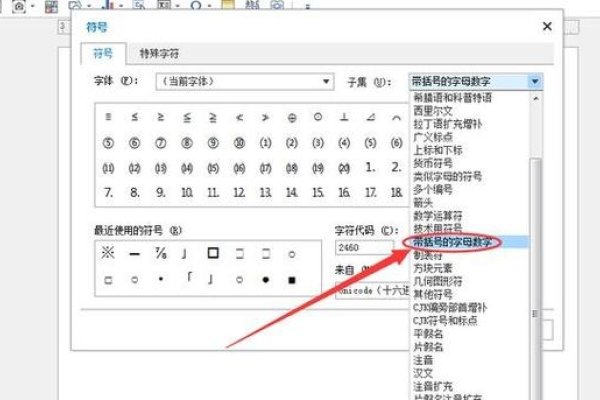Image resolution: width=600 pixels, height=400 pixels.
Task: Click subset list scrollbar up arrow
Action: click(x=536, y=99)
